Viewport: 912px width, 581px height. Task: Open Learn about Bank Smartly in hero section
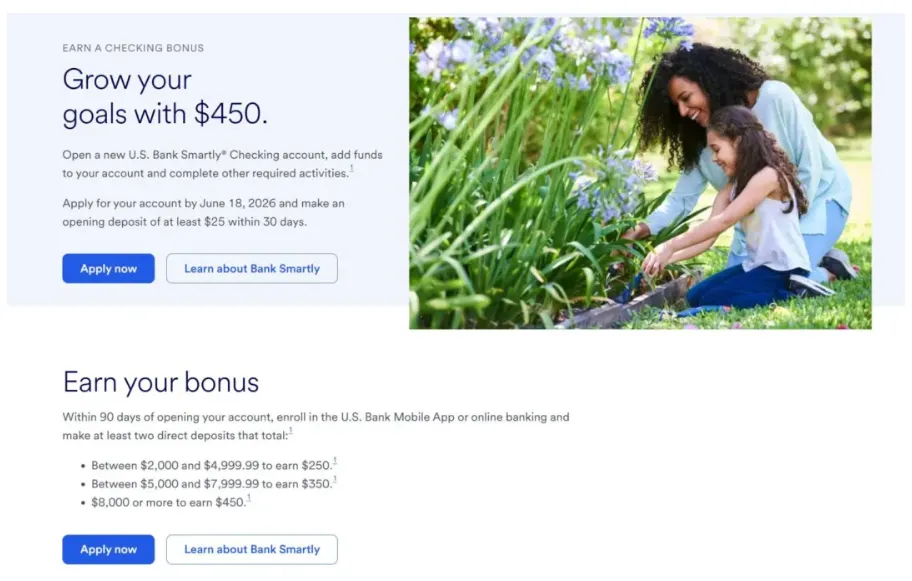click(251, 268)
